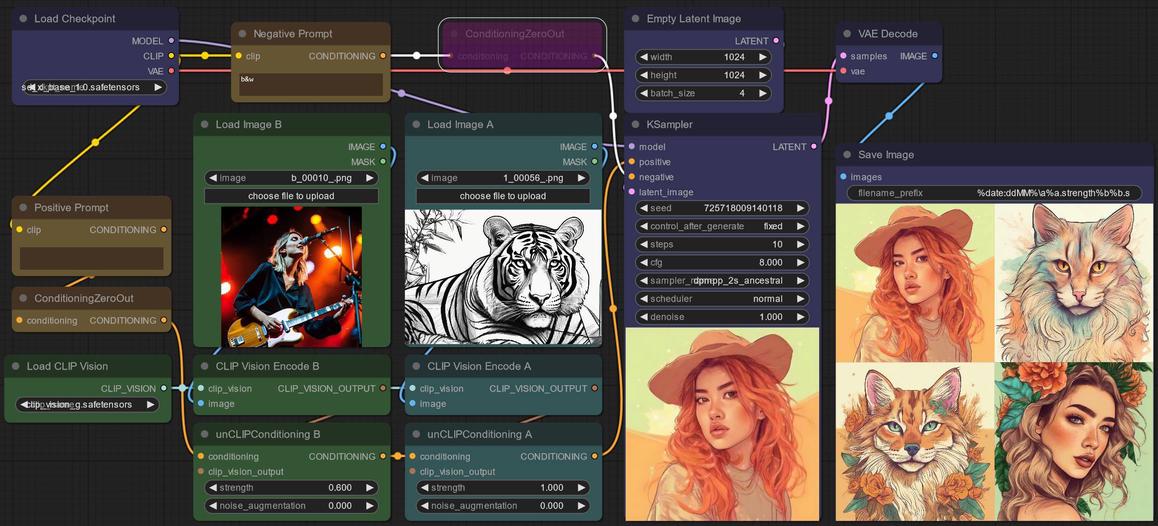Decrease the steps value with its left arrow

pos(643,245)
